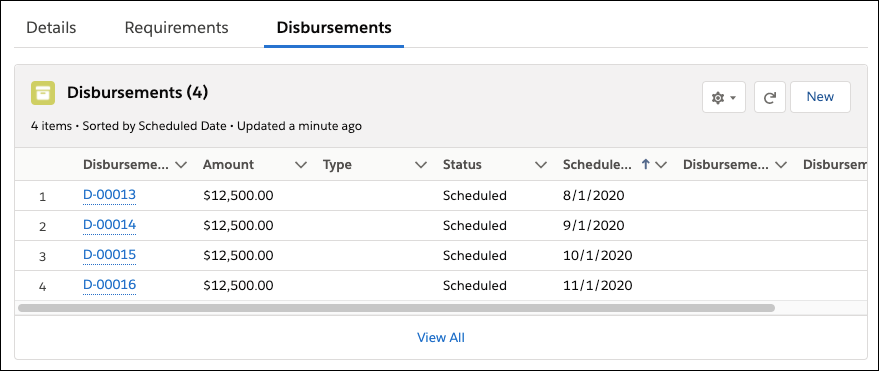Click the Disbursements (4) heading link

[x=137, y=92]
